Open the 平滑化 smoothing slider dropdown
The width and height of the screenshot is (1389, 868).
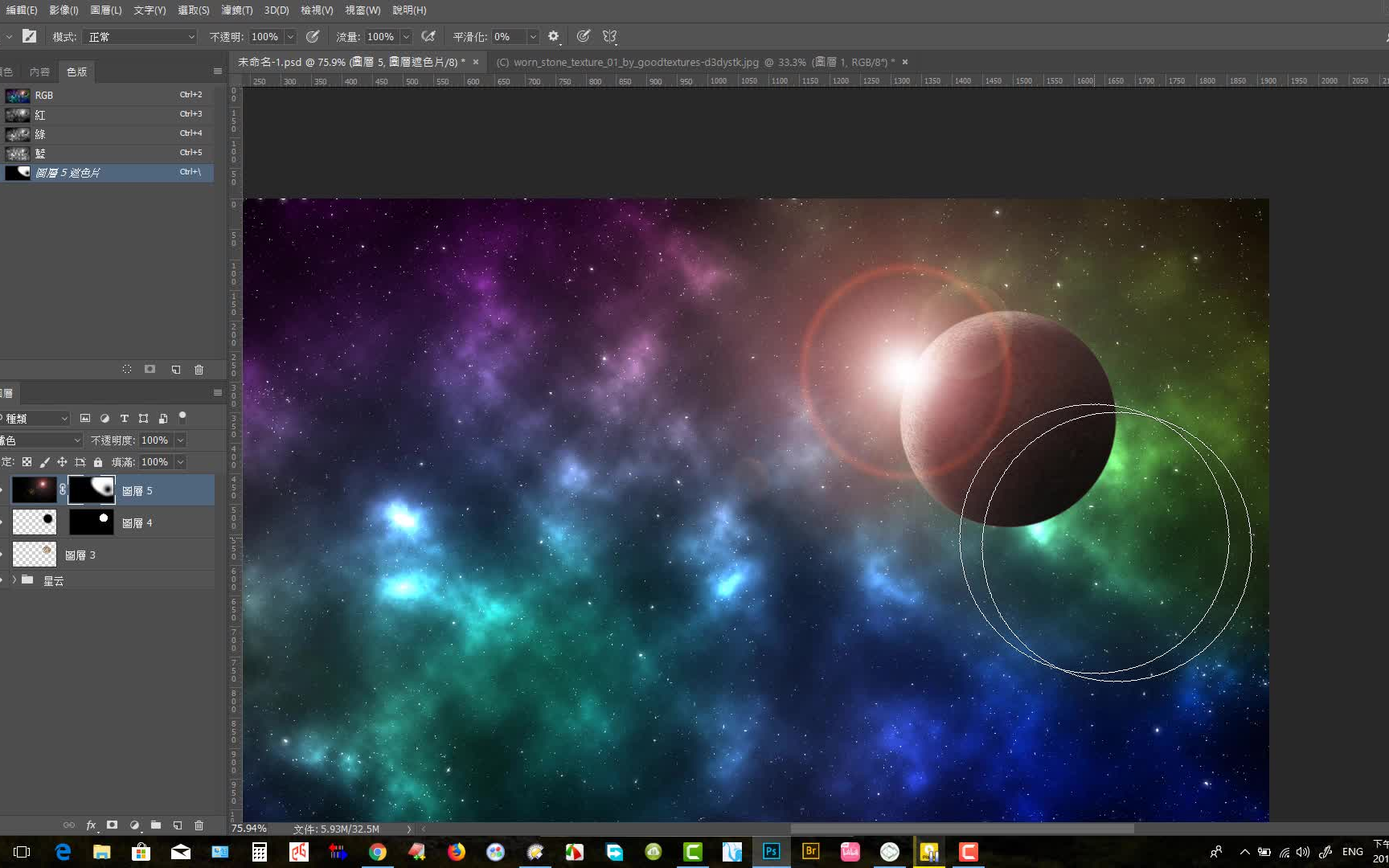pyautogui.click(x=532, y=36)
